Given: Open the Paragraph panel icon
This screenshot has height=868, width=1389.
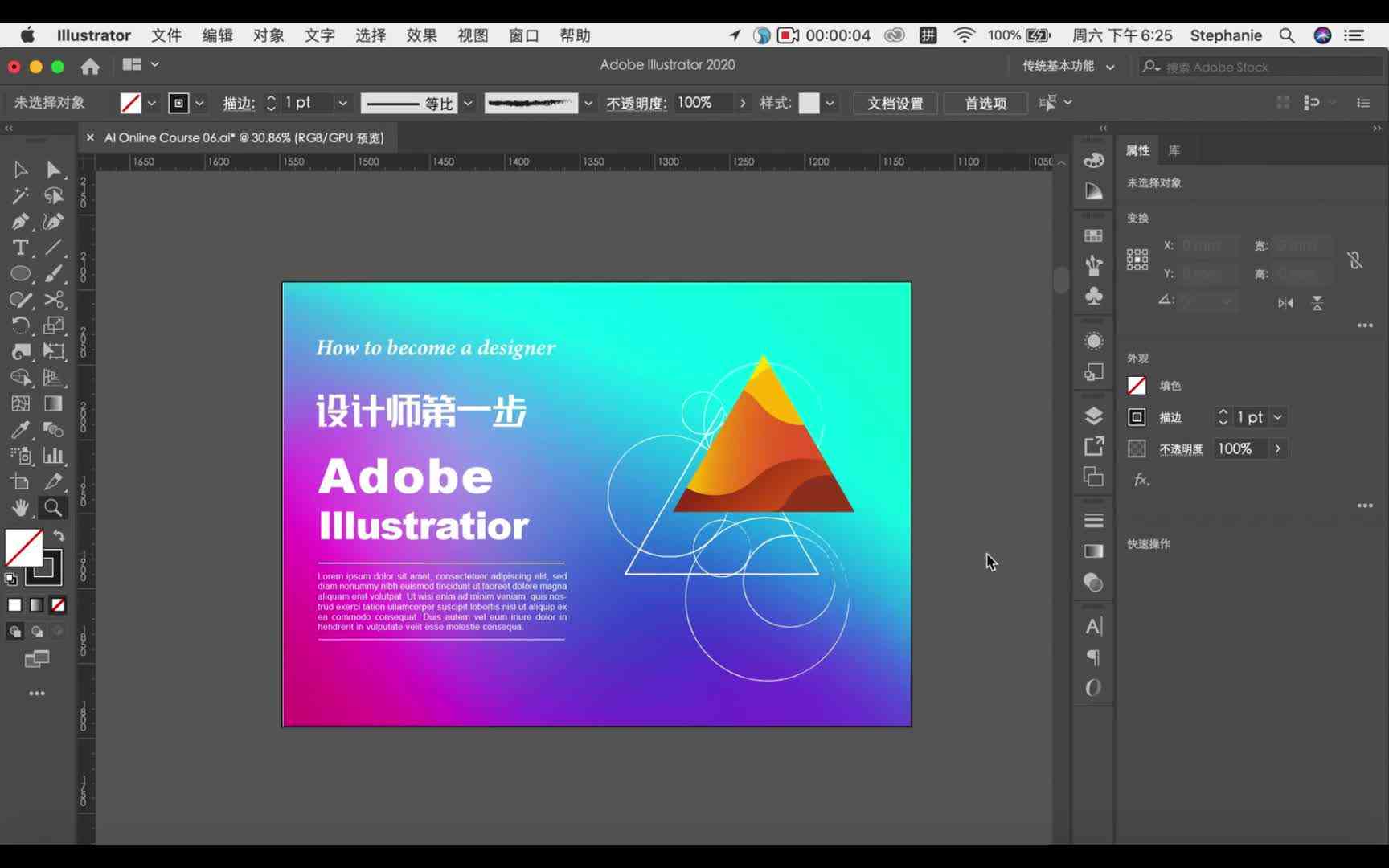Looking at the screenshot, I should 1093,657.
